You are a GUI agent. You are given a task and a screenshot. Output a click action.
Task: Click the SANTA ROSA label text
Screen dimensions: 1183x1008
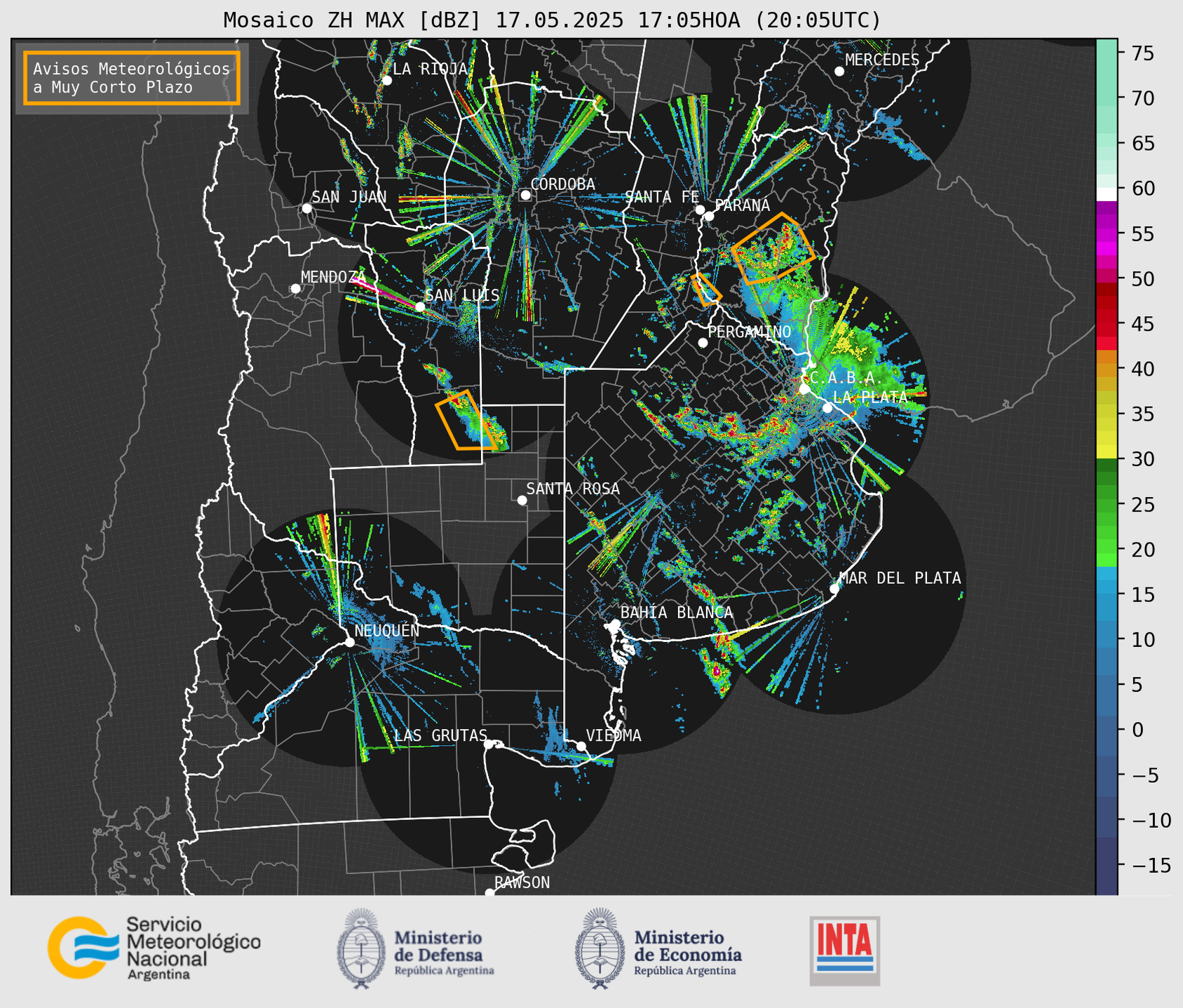pyautogui.click(x=574, y=489)
